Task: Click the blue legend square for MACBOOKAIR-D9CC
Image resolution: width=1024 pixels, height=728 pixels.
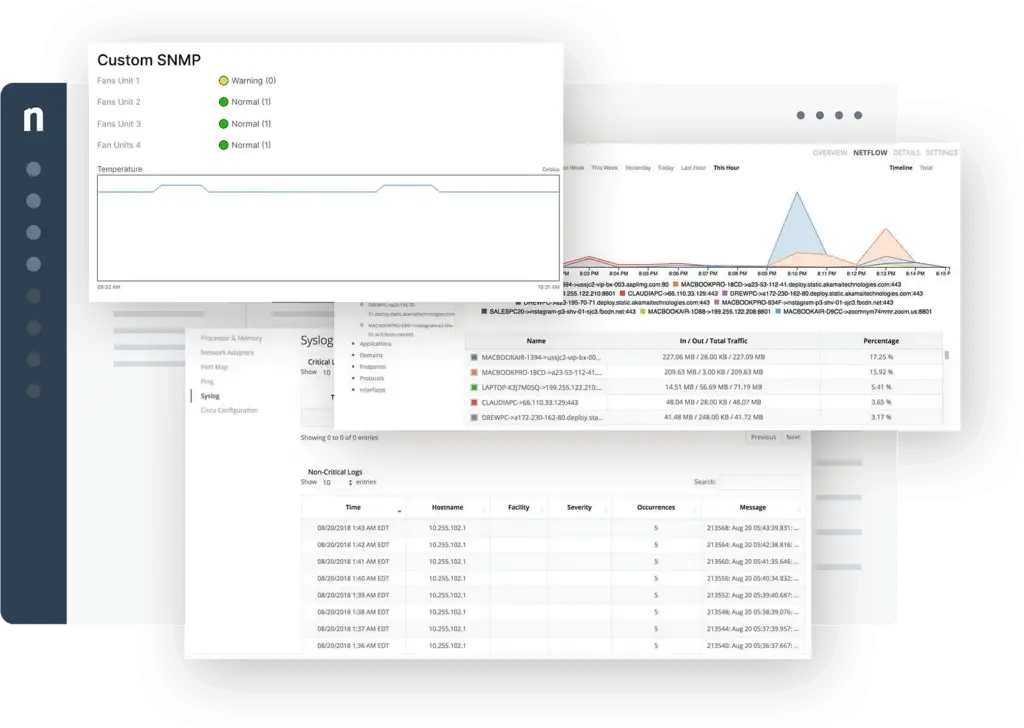Action: [778, 312]
